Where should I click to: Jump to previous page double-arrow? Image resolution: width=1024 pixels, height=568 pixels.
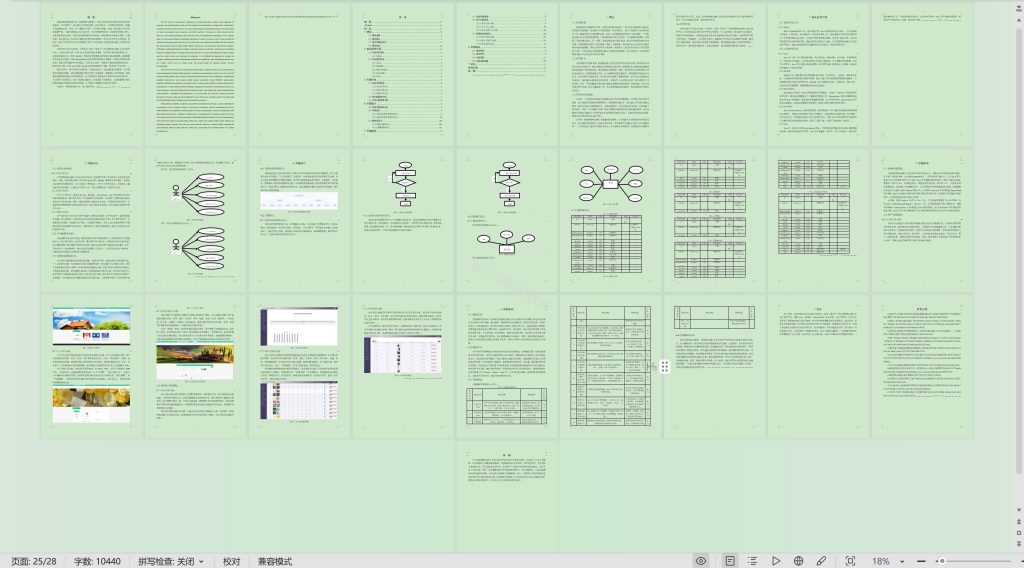(x=1019, y=522)
